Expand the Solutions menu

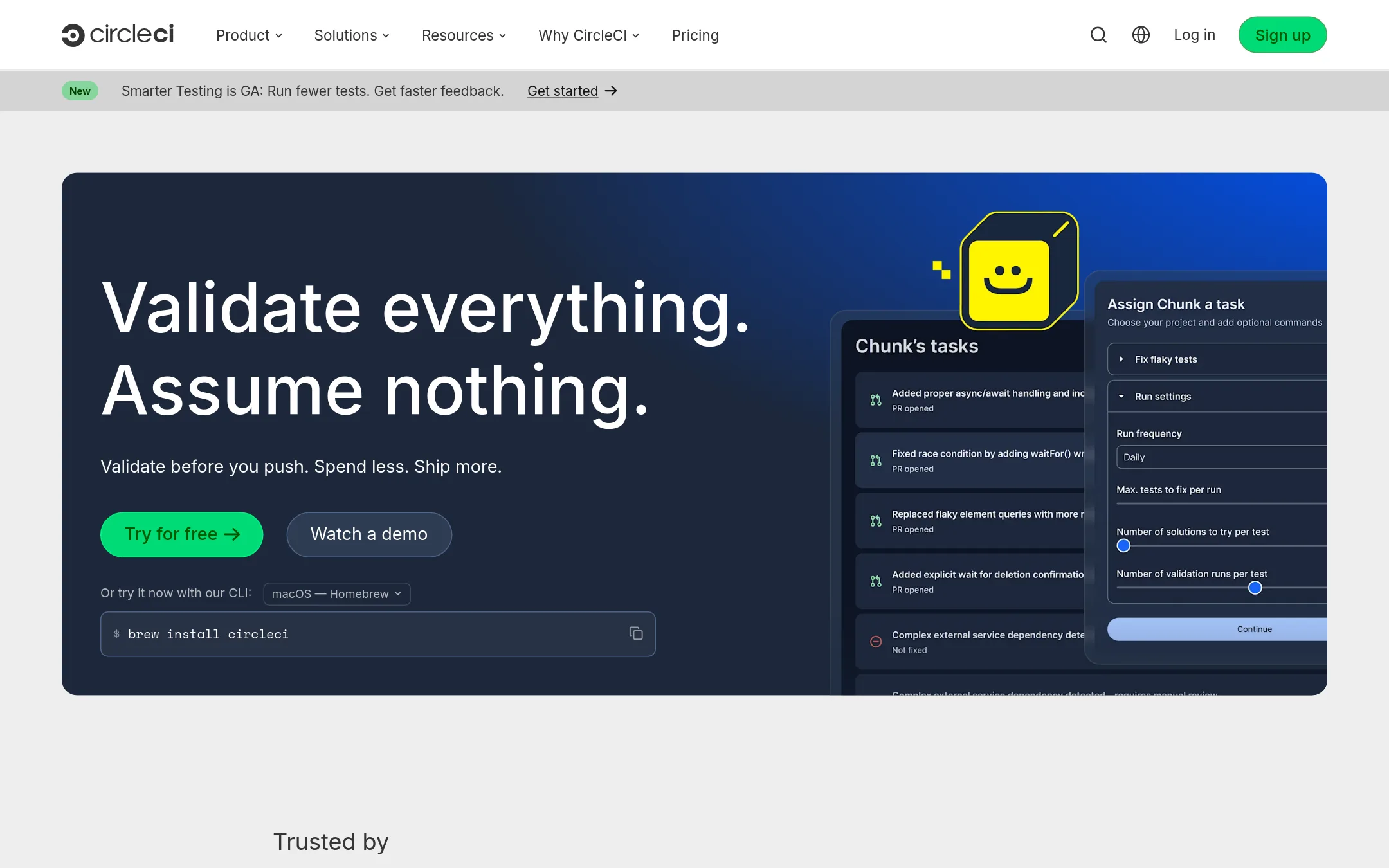point(352,35)
